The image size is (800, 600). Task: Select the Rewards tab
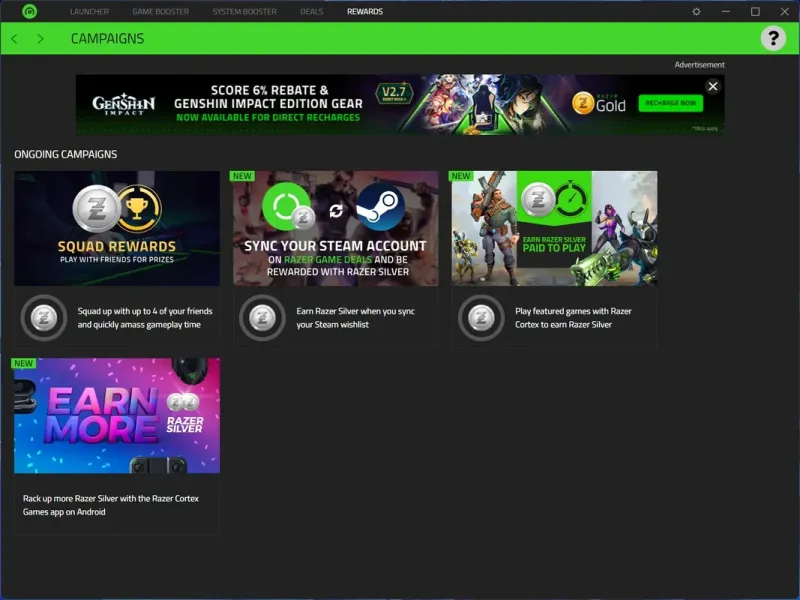click(365, 11)
